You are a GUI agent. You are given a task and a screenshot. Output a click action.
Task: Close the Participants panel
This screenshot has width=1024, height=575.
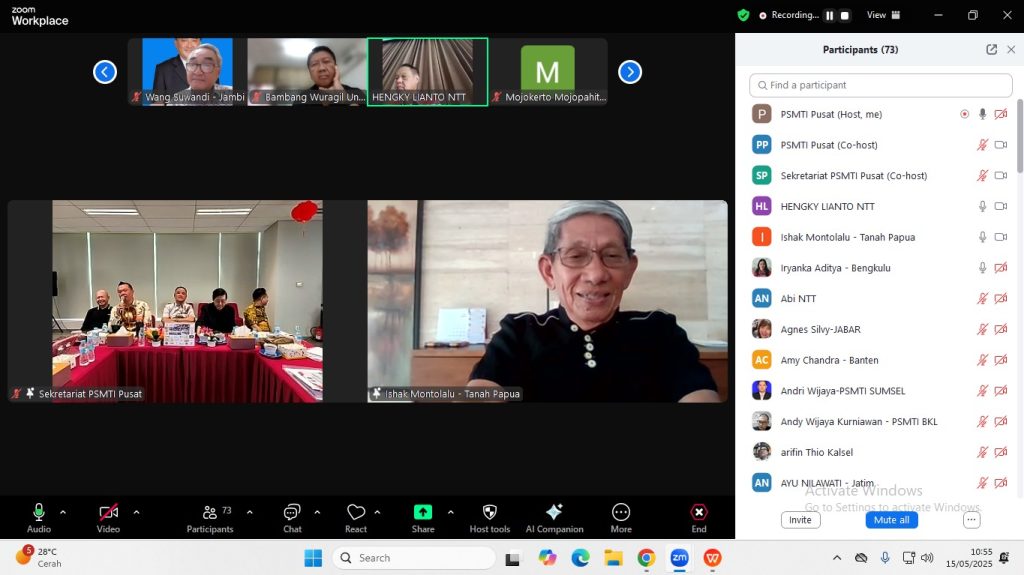pos(1011,50)
